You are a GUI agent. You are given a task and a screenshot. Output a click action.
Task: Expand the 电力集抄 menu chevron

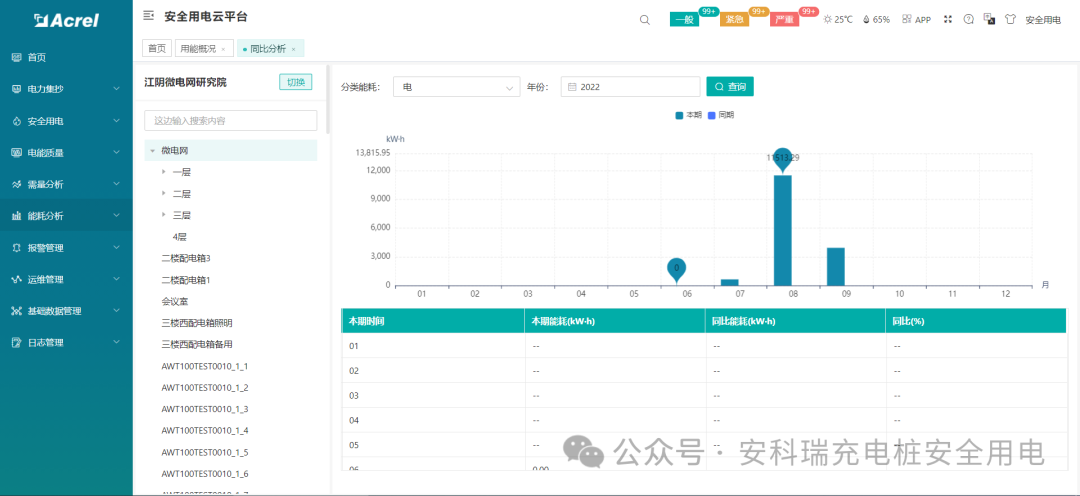116,90
